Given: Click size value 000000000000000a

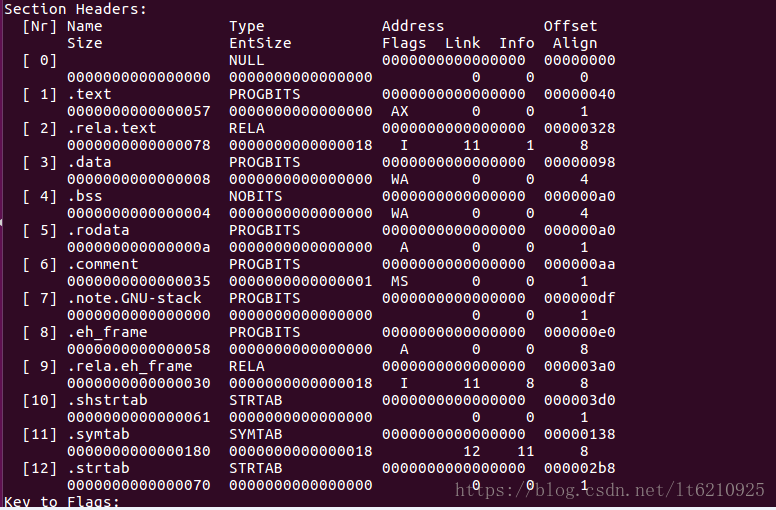Looking at the screenshot, I should pyautogui.click(x=139, y=247).
